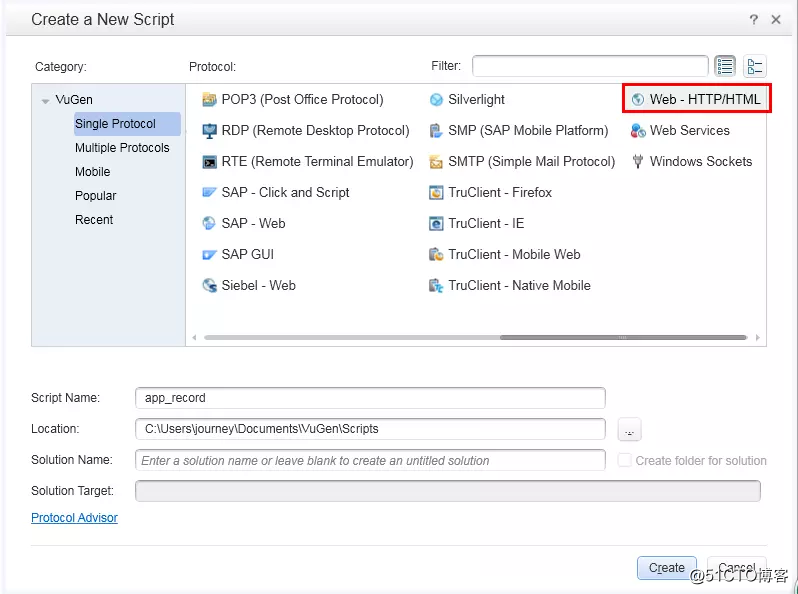Image resolution: width=798 pixels, height=594 pixels.
Task: Click the Location path field
Action: (370, 429)
